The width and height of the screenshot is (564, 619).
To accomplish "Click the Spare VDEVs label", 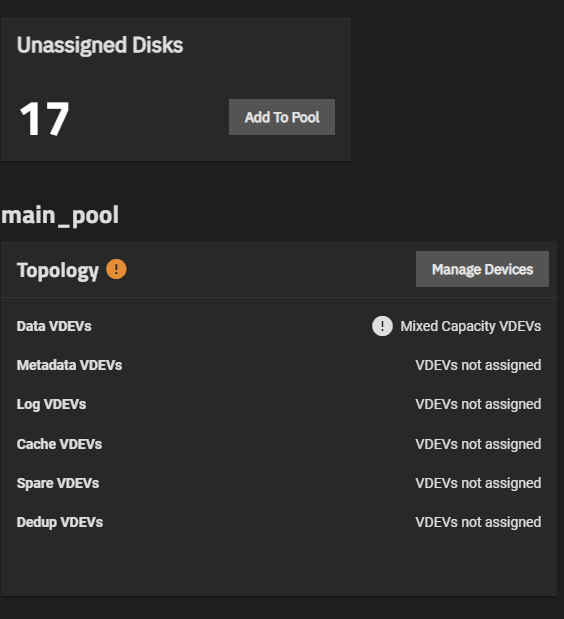I will [x=58, y=483].
